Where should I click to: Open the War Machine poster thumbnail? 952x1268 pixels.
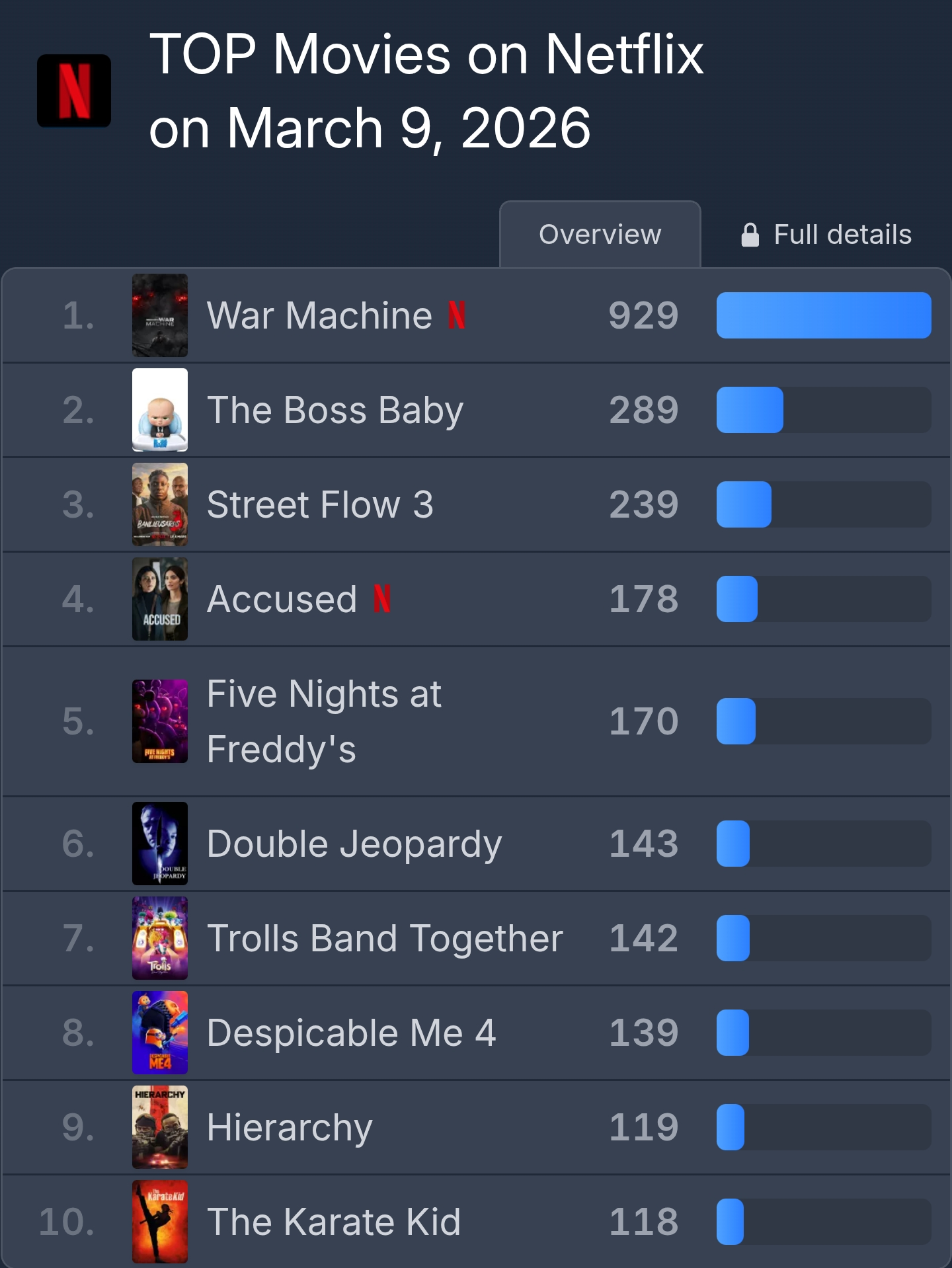click(160, 315)
